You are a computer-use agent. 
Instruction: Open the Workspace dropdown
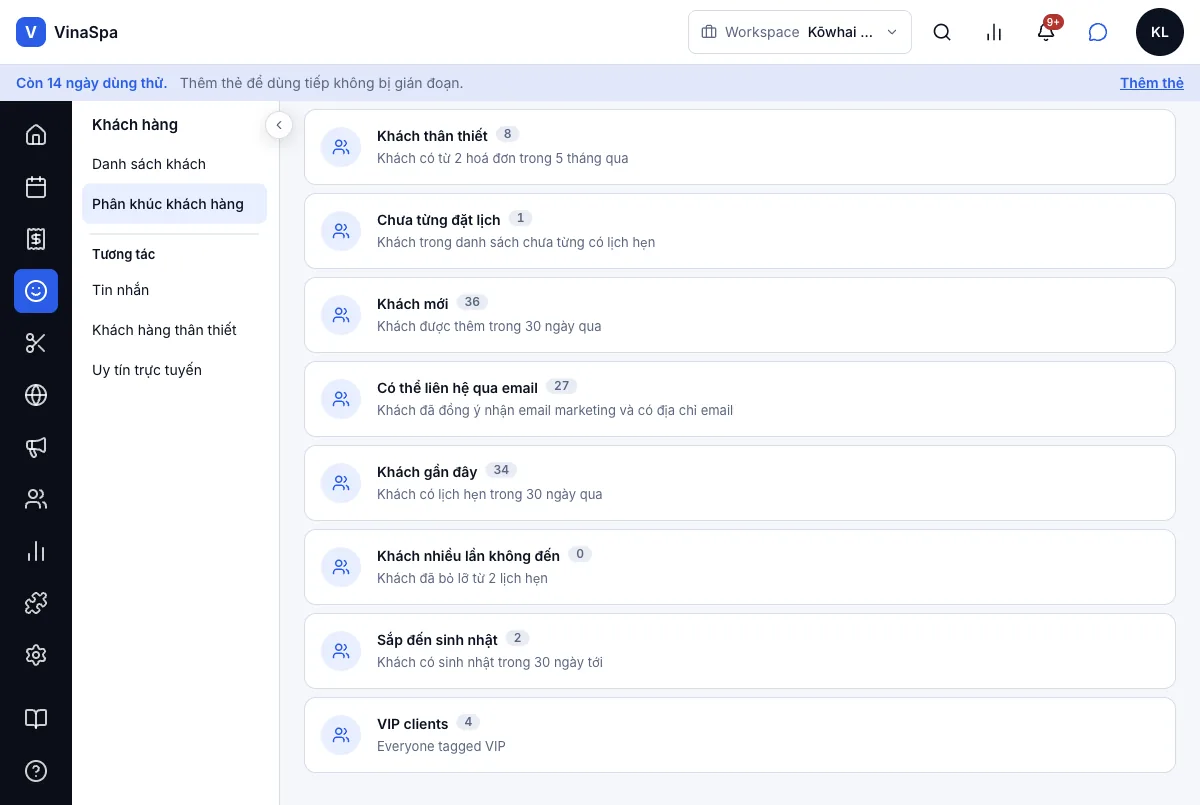point(800,32)
